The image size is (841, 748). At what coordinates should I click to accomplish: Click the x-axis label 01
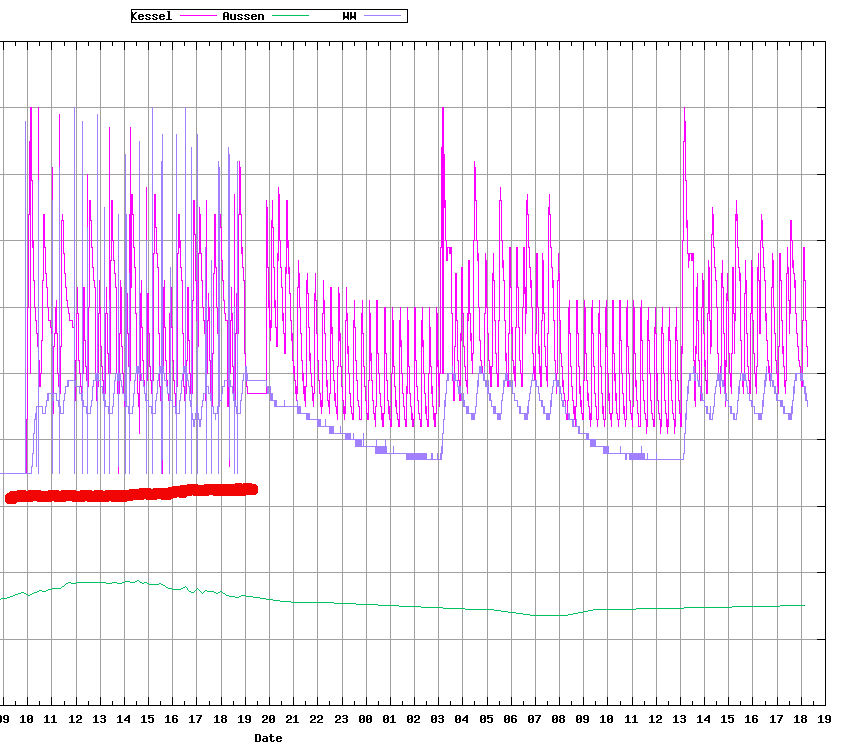[389, 720]
